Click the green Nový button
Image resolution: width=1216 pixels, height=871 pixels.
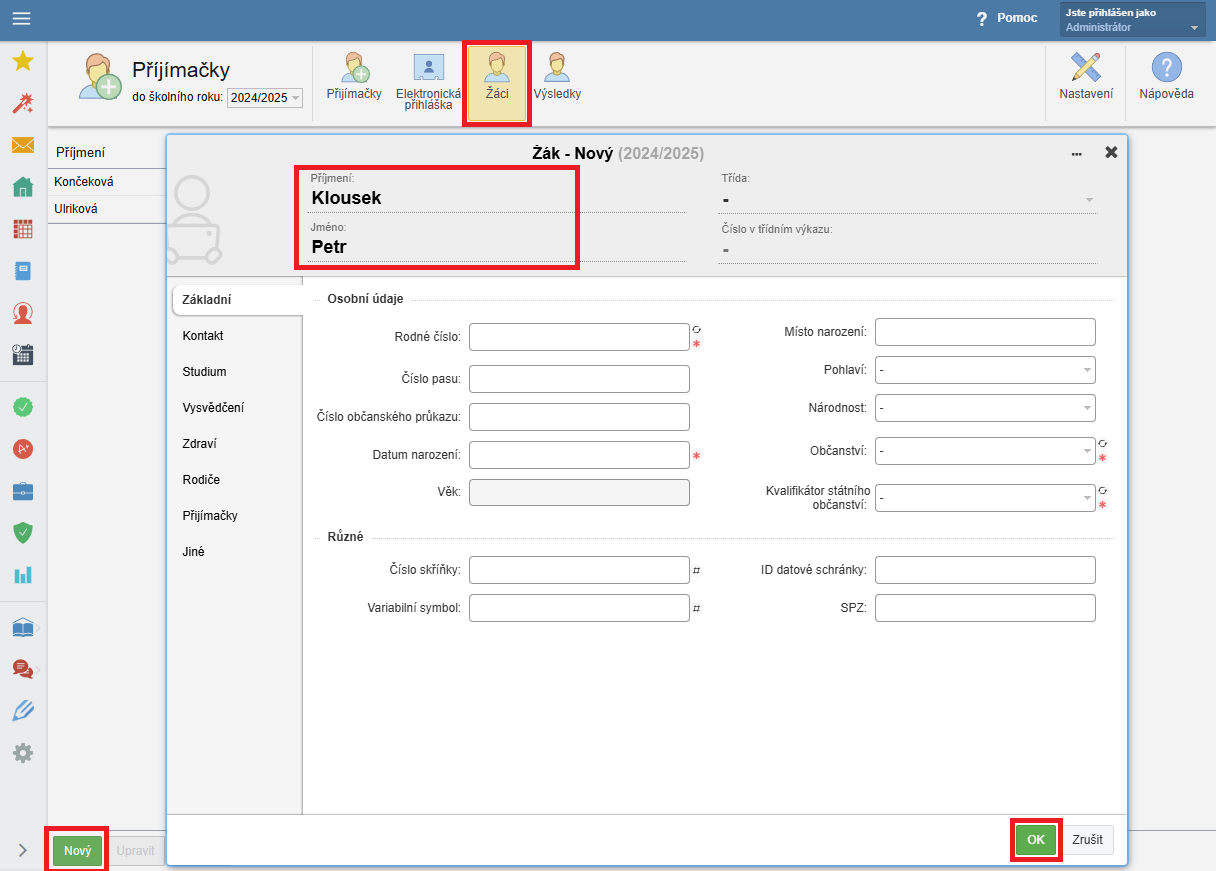(77, 851)
